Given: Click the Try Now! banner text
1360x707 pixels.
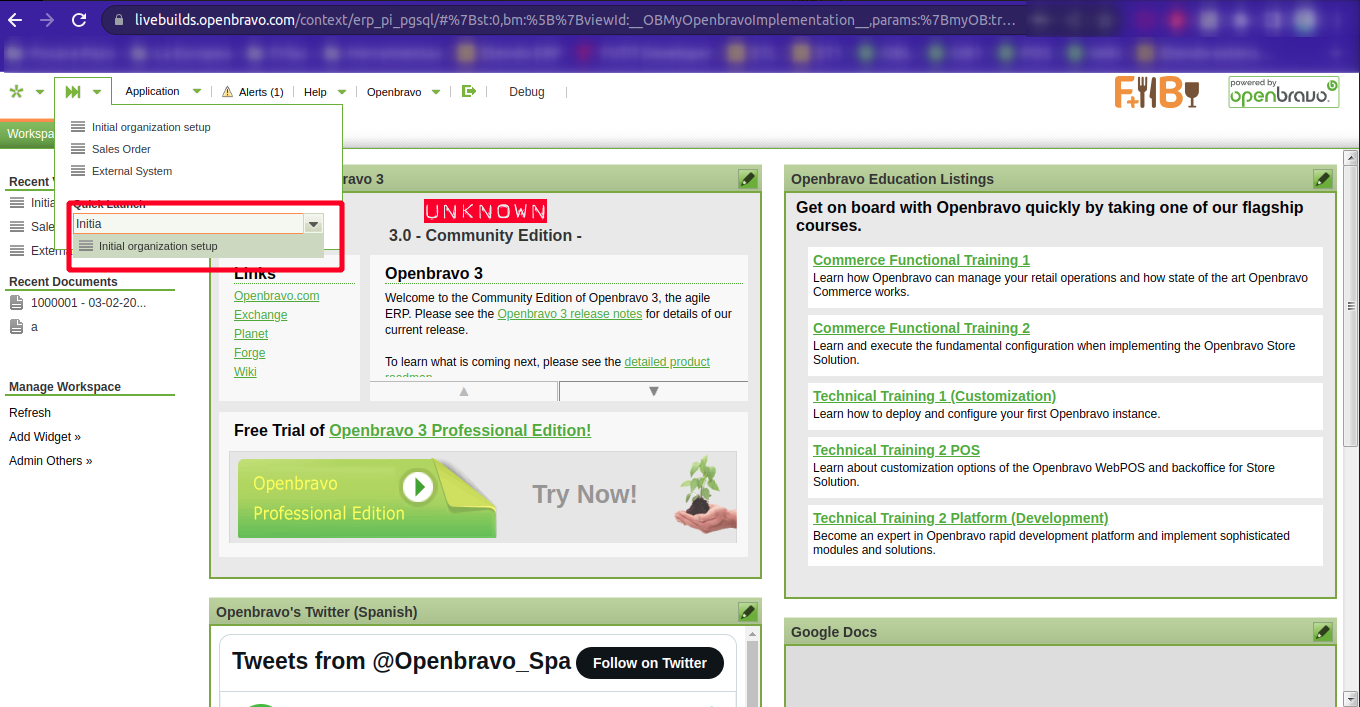Looking at the screenshot, I should (584, 494).
